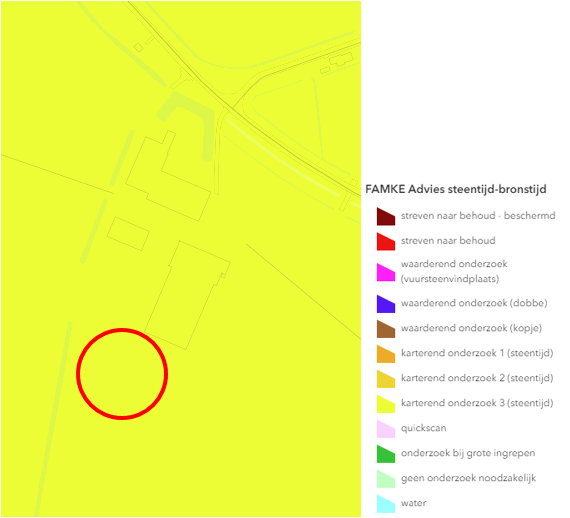Click the blue-purple dobbe legend swatch
Screen dimensions: 570x518
coord(386,304)
